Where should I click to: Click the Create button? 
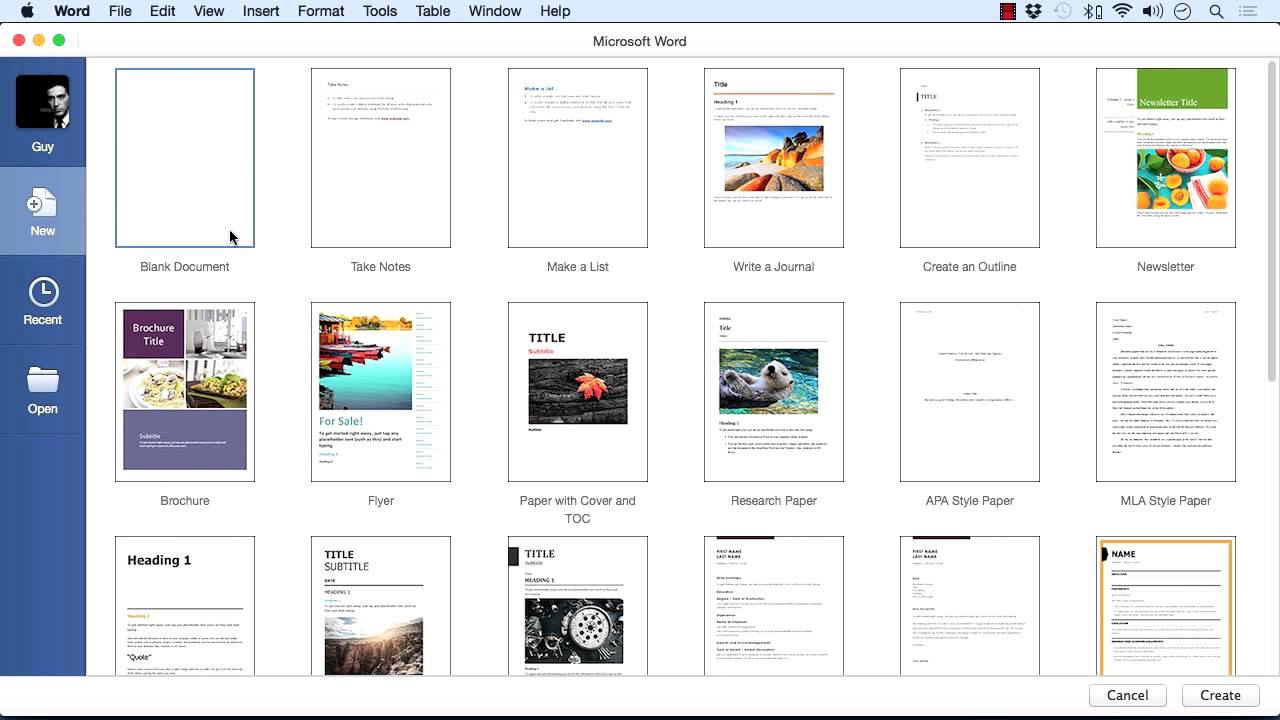1220,695
